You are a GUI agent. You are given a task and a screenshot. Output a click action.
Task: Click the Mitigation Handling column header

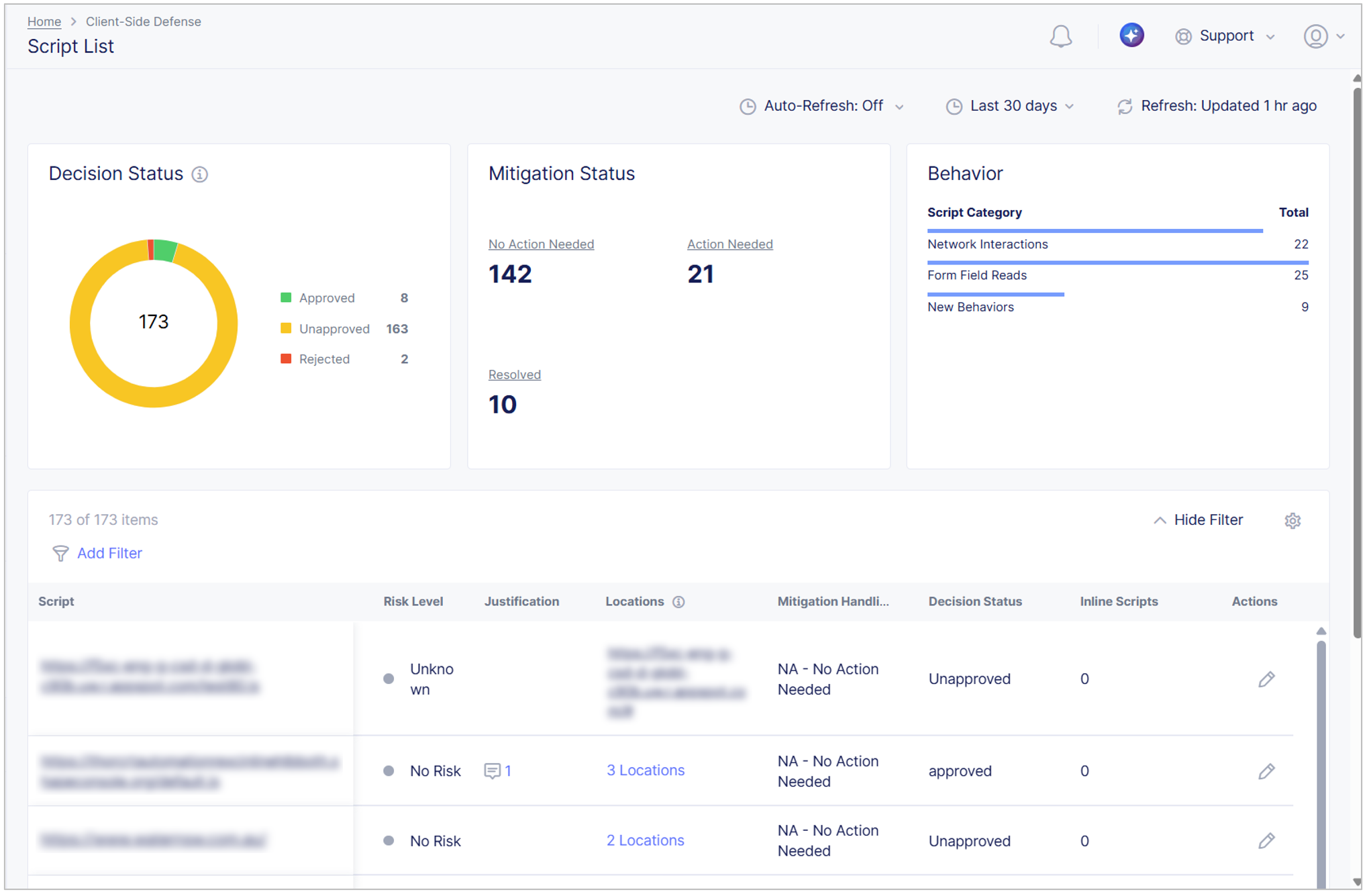[x=833, y=601]
